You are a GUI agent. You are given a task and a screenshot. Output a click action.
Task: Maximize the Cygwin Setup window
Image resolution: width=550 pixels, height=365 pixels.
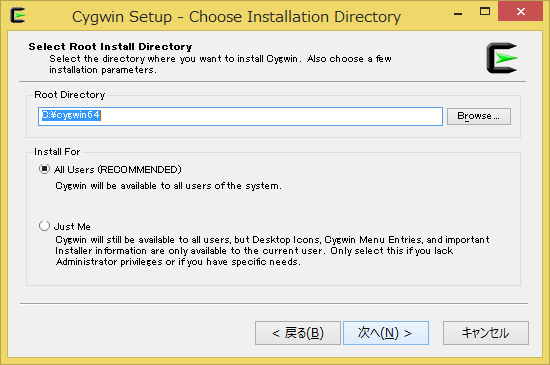(x=485, y=12)
